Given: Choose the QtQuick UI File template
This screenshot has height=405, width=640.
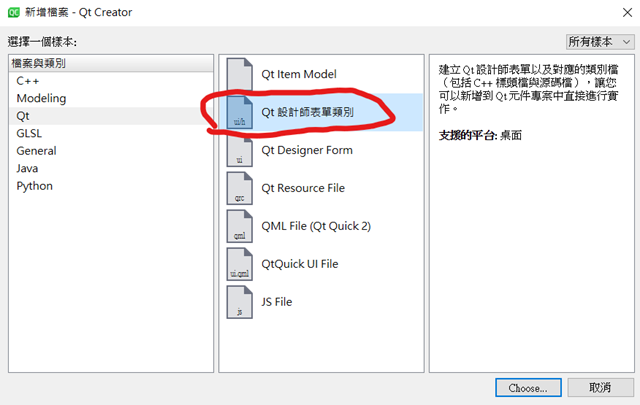Looking at the screenshot, I should (321, 264).
